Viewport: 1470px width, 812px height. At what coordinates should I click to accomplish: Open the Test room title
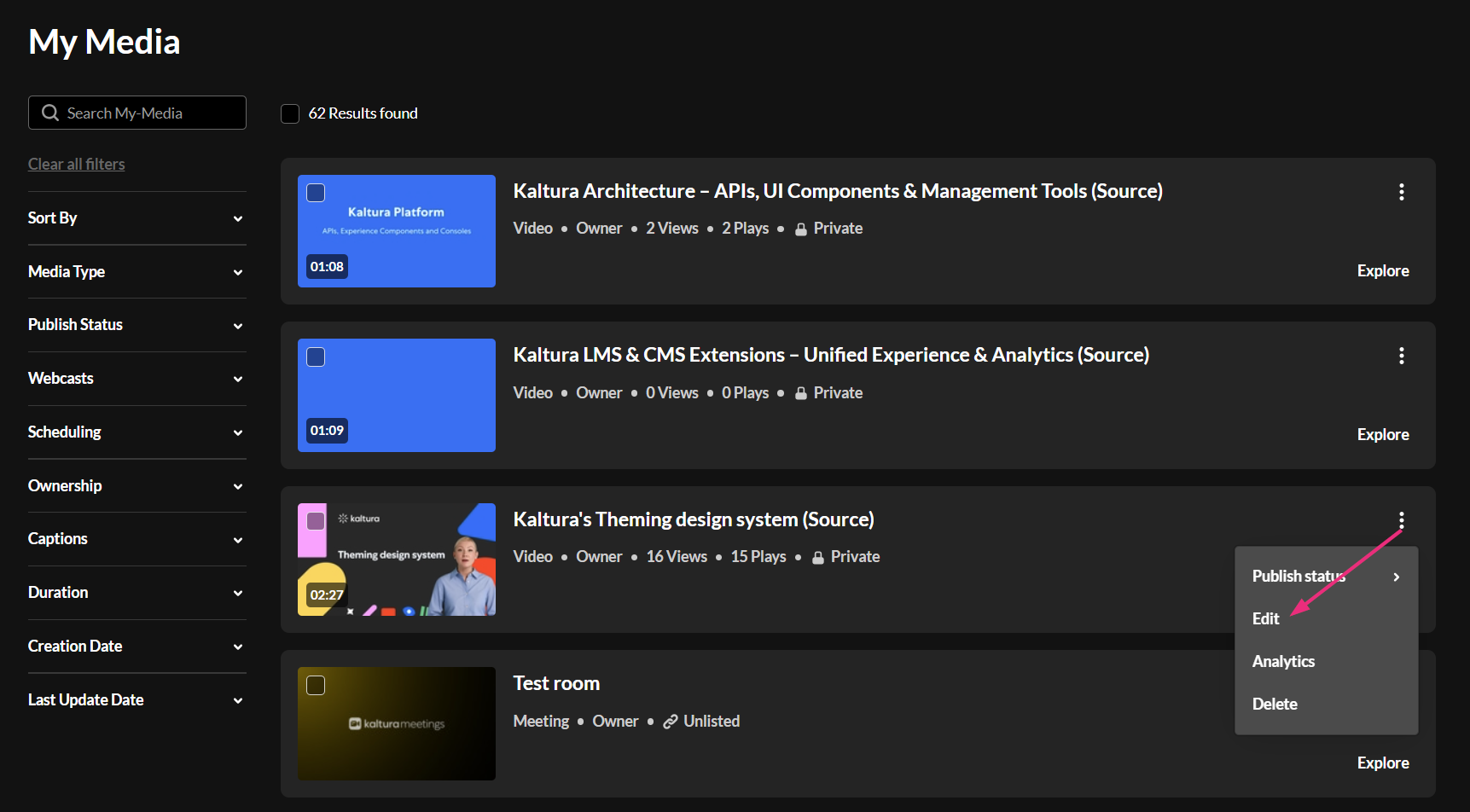click(556, 683)
